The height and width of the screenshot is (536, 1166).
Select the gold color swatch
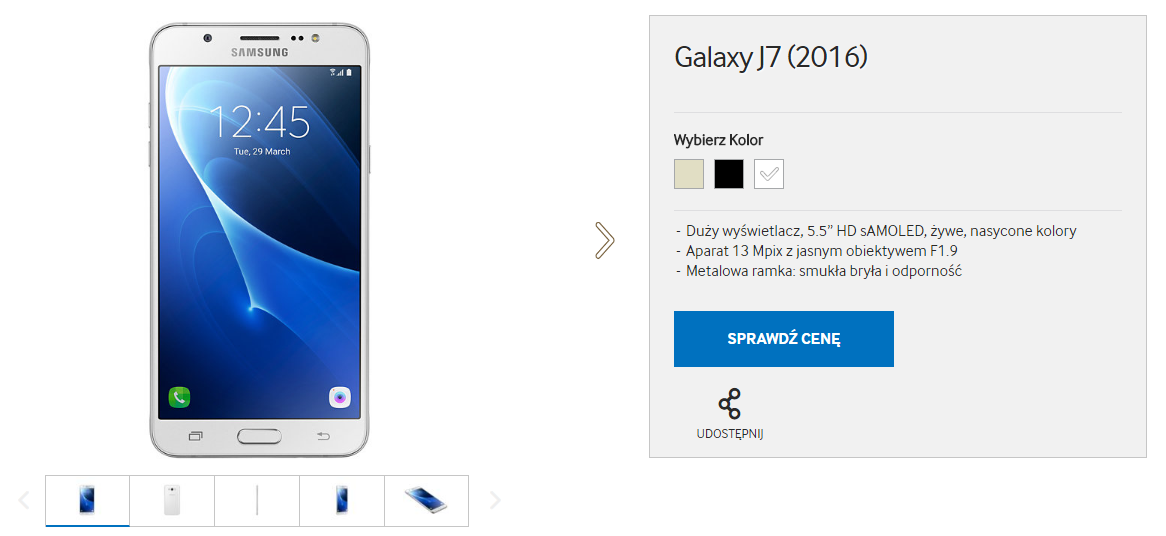pos(689,174)
